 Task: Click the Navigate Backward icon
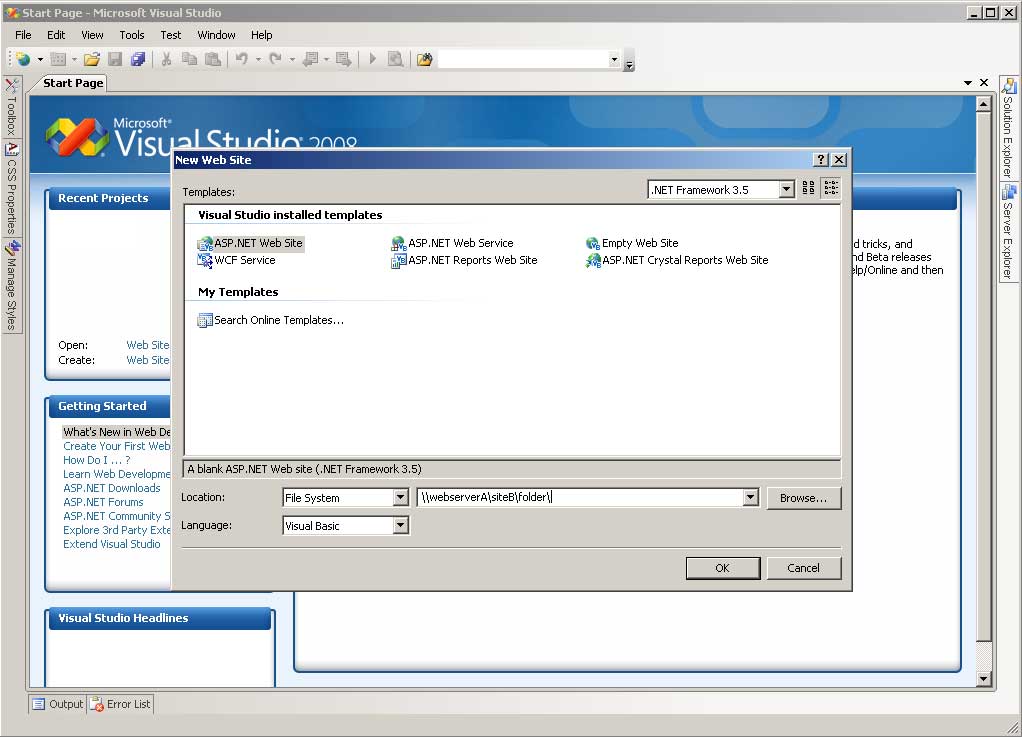click(x=311, y=59)
